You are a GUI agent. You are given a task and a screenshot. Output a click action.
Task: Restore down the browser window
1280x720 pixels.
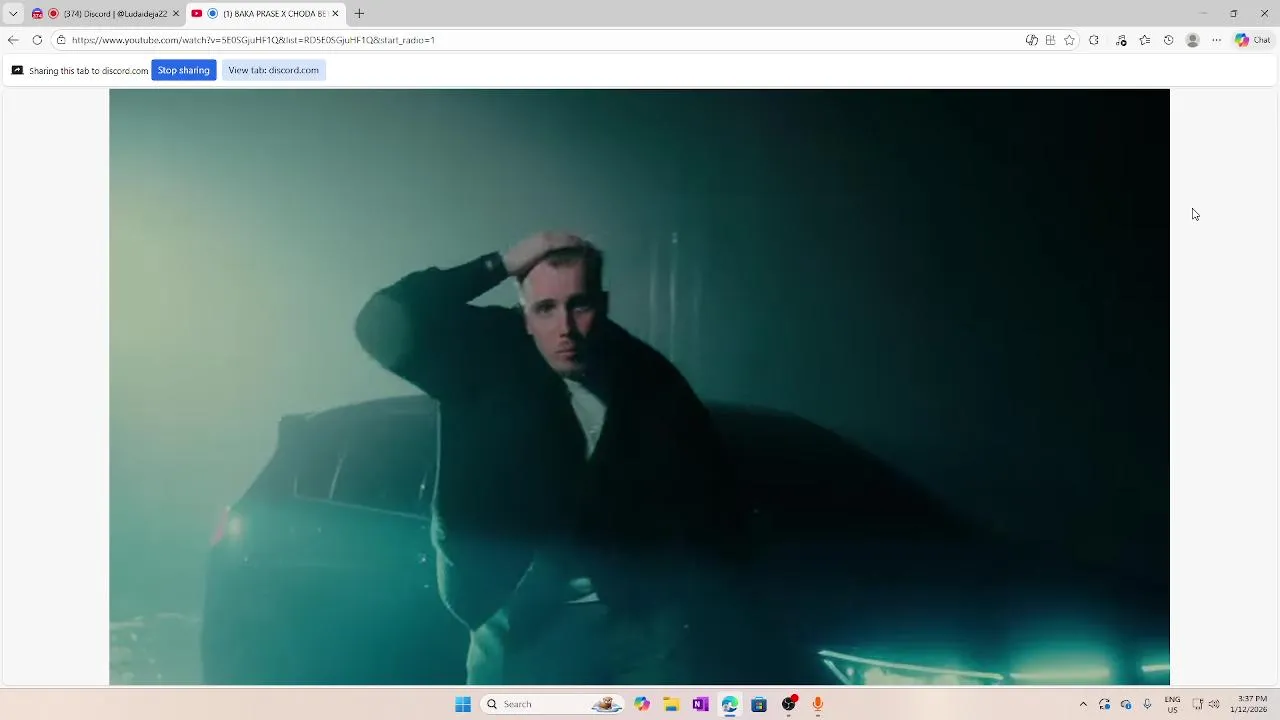pyautogui.click(x=1233, y=13)
